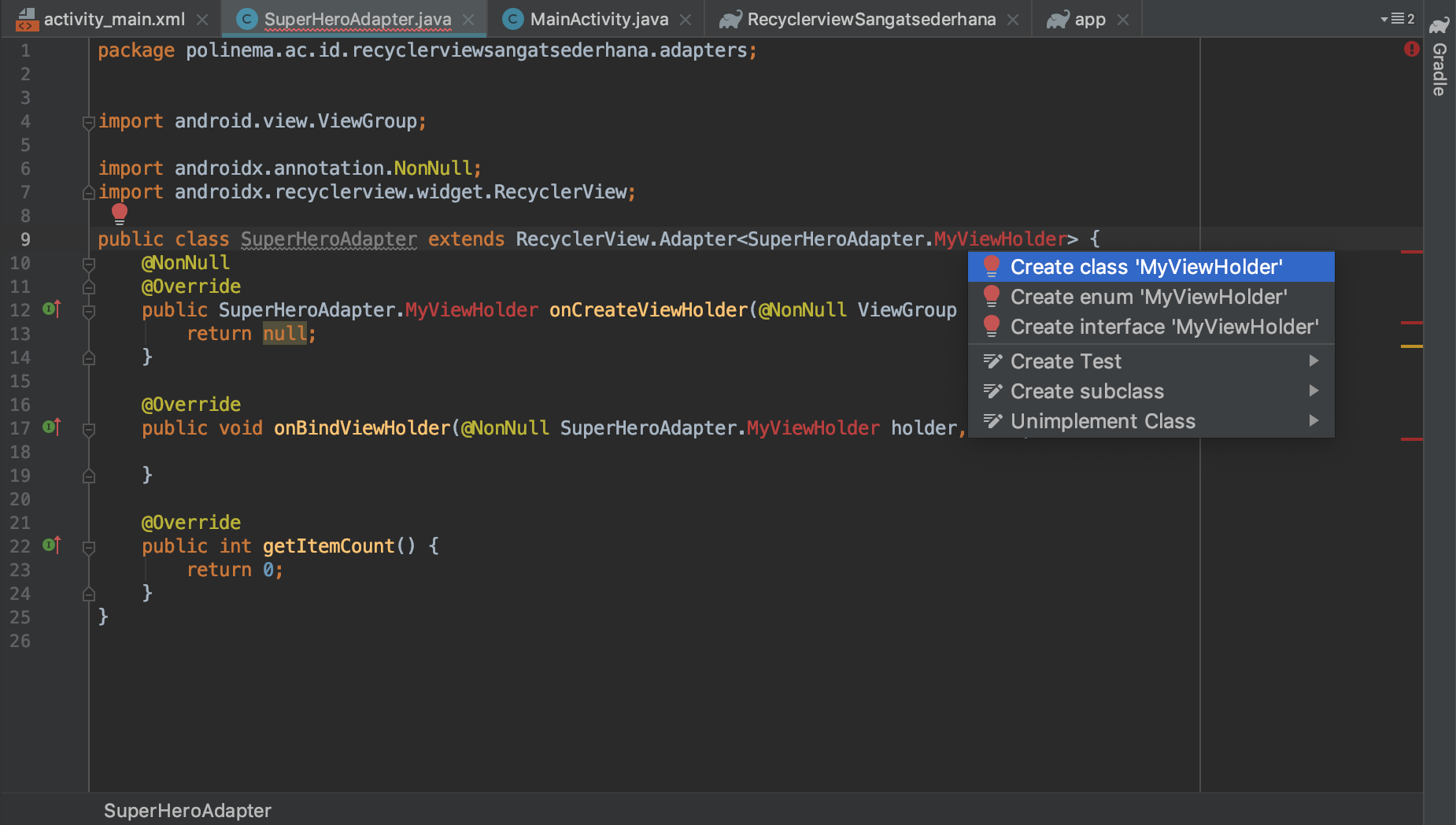
Task: Click the MainActivity.java class icon
Action: tap(513, 19)
